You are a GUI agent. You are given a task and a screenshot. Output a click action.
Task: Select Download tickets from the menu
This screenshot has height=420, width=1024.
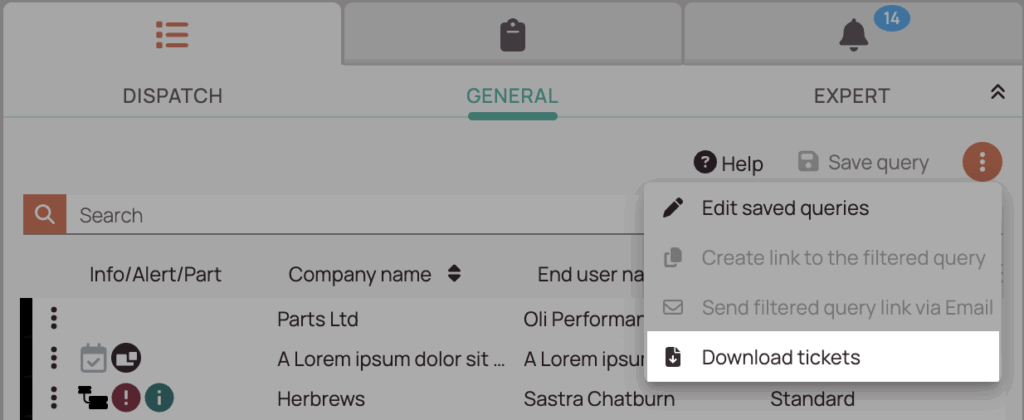823,357
